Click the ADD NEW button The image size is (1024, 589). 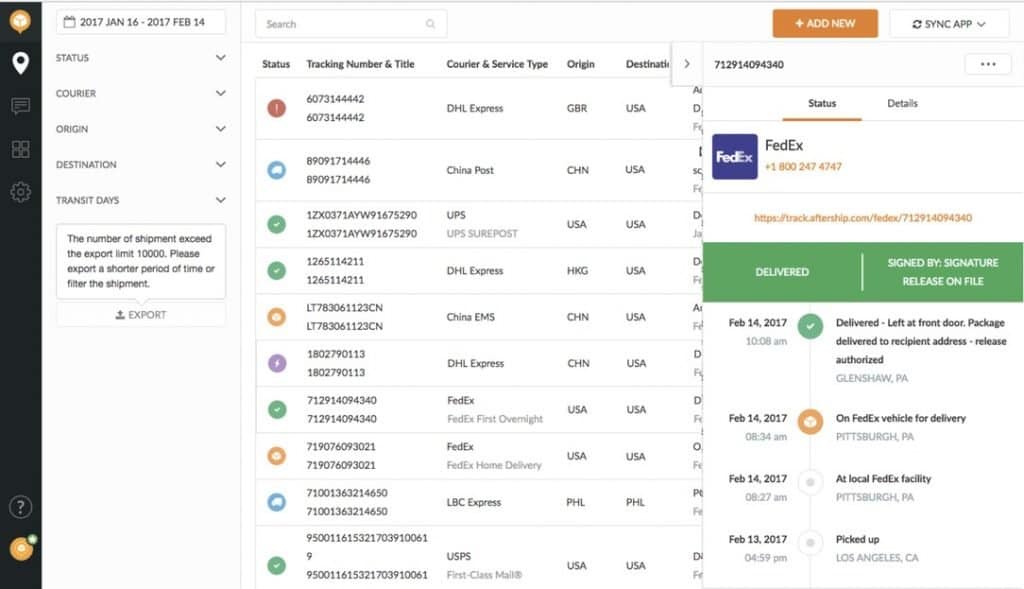(x=825, y=24)
